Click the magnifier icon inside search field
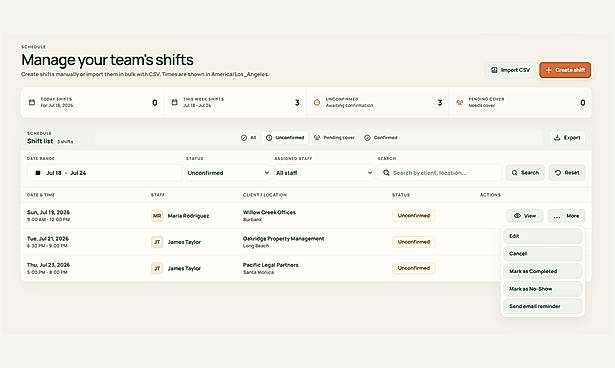This screenshot has height=368, width=615. click(386, 173)
